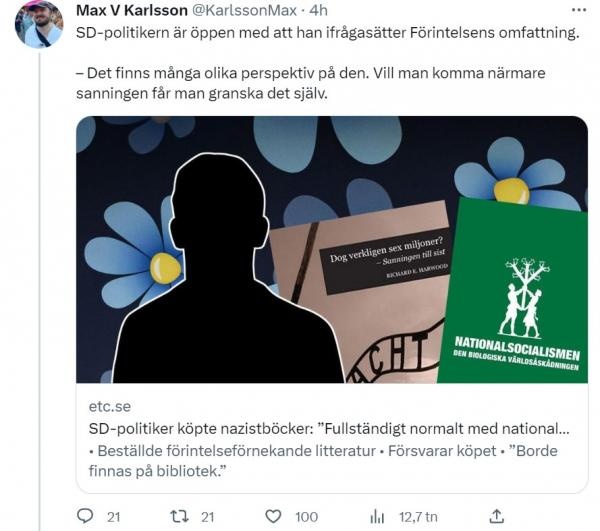
Task: Click the Max V Karlsson display name
Action: [132, 10]
